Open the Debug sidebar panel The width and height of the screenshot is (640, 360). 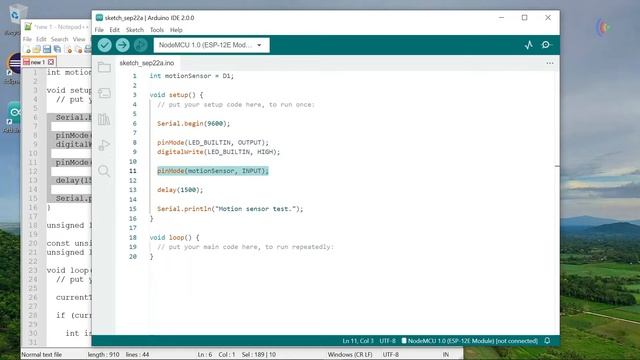104,145
